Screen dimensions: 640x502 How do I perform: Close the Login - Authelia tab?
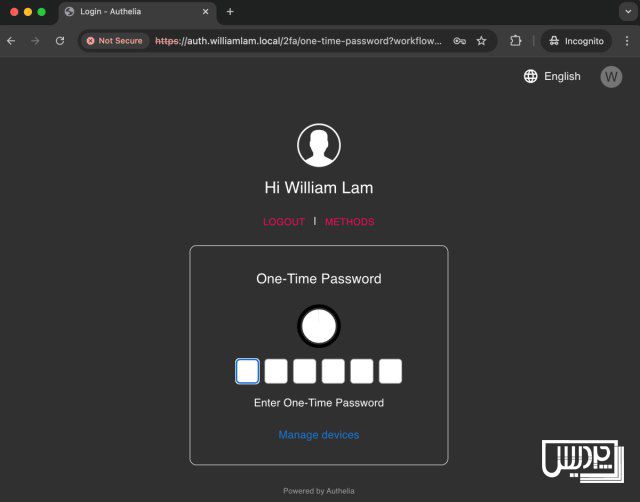206,12
